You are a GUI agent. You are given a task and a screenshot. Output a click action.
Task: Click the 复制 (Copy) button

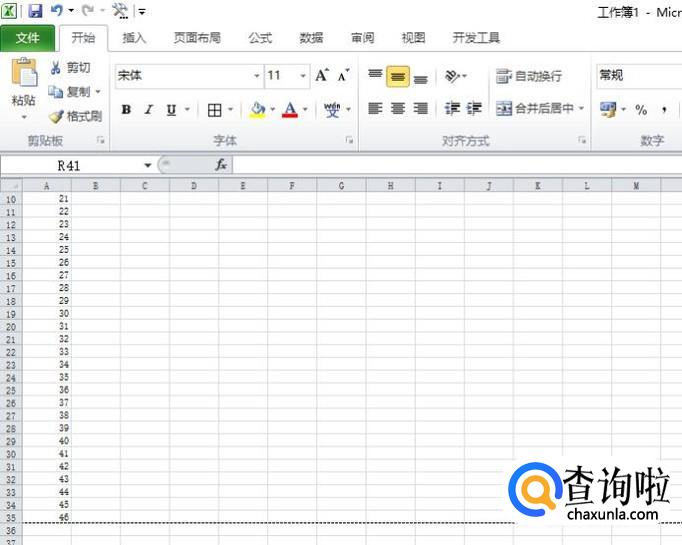(69, 92)
